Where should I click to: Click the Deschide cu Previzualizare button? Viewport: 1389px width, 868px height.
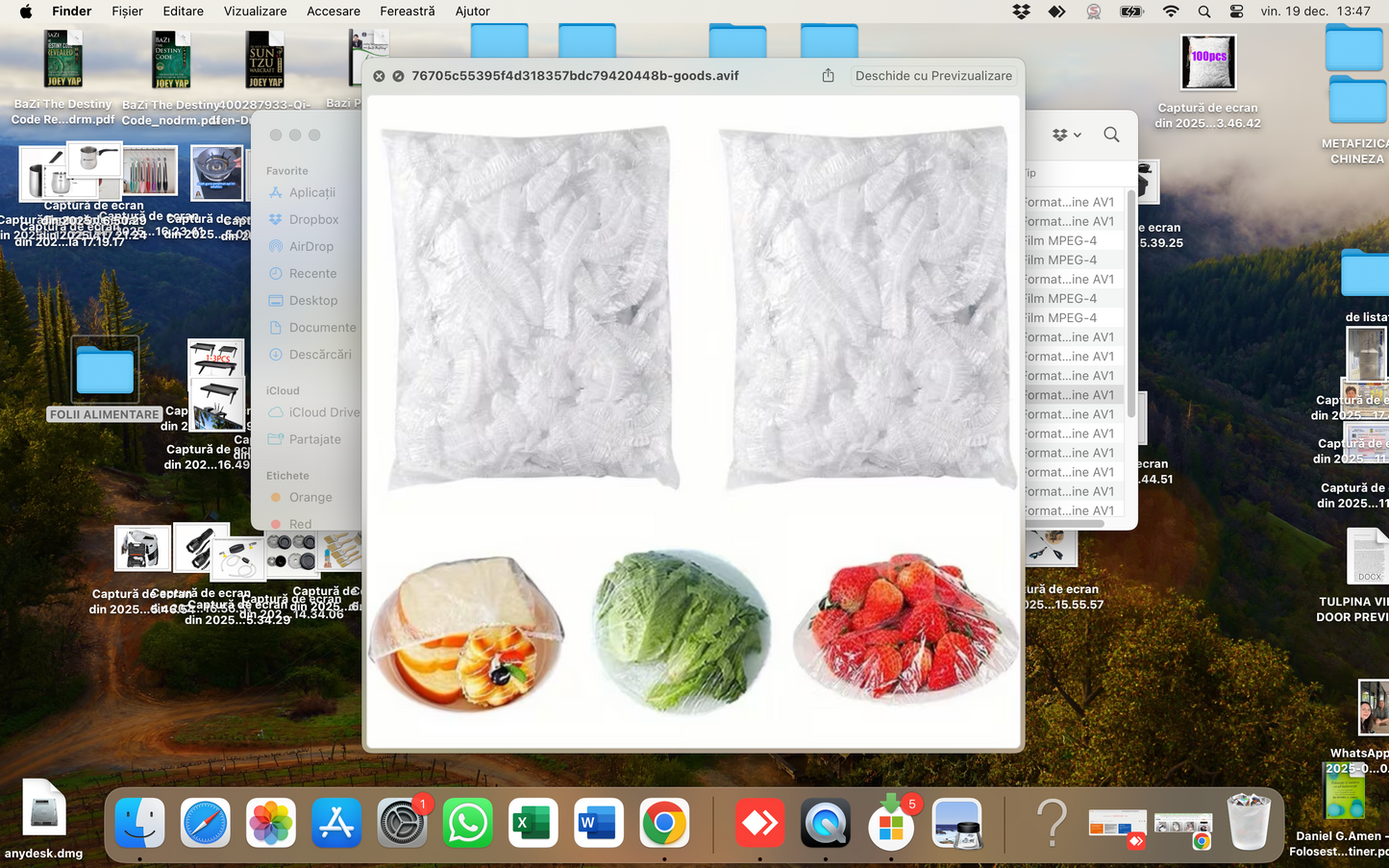coord(932,76)
